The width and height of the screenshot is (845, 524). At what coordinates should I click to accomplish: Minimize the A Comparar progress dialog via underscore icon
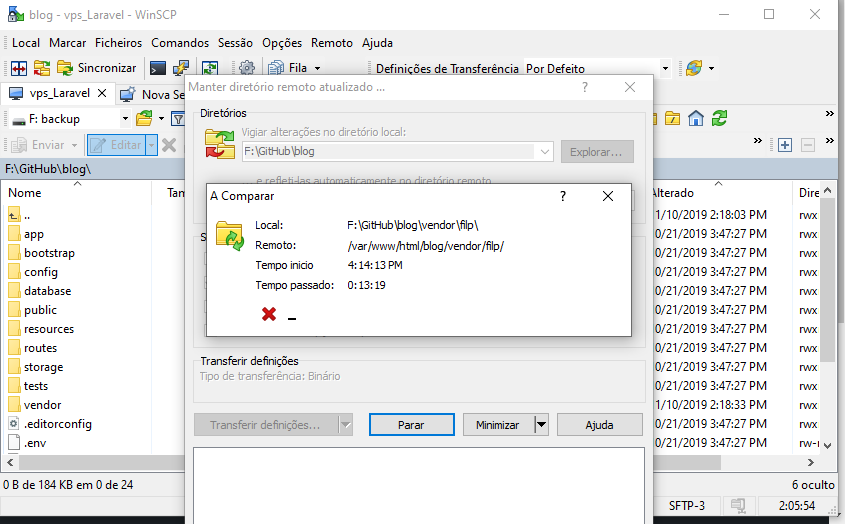coord(292,318)
